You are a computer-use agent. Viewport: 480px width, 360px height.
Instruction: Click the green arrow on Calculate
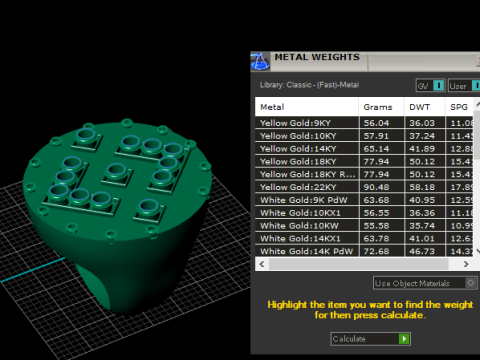(404, 339)
